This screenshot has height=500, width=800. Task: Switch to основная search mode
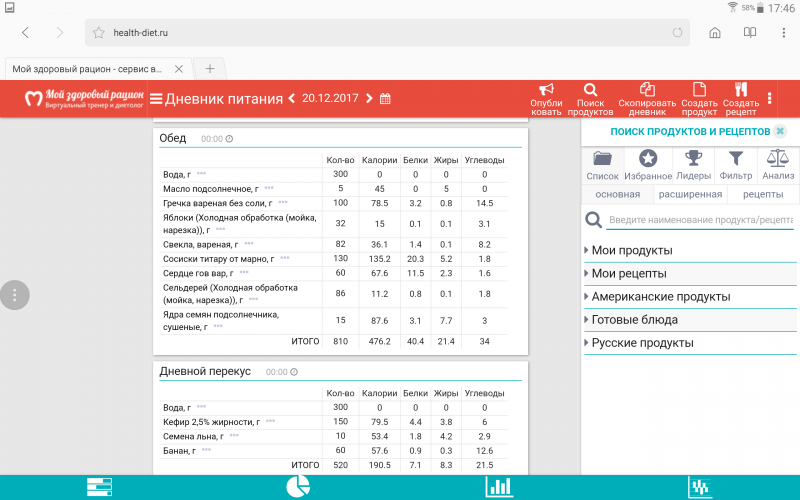point(618,194)
